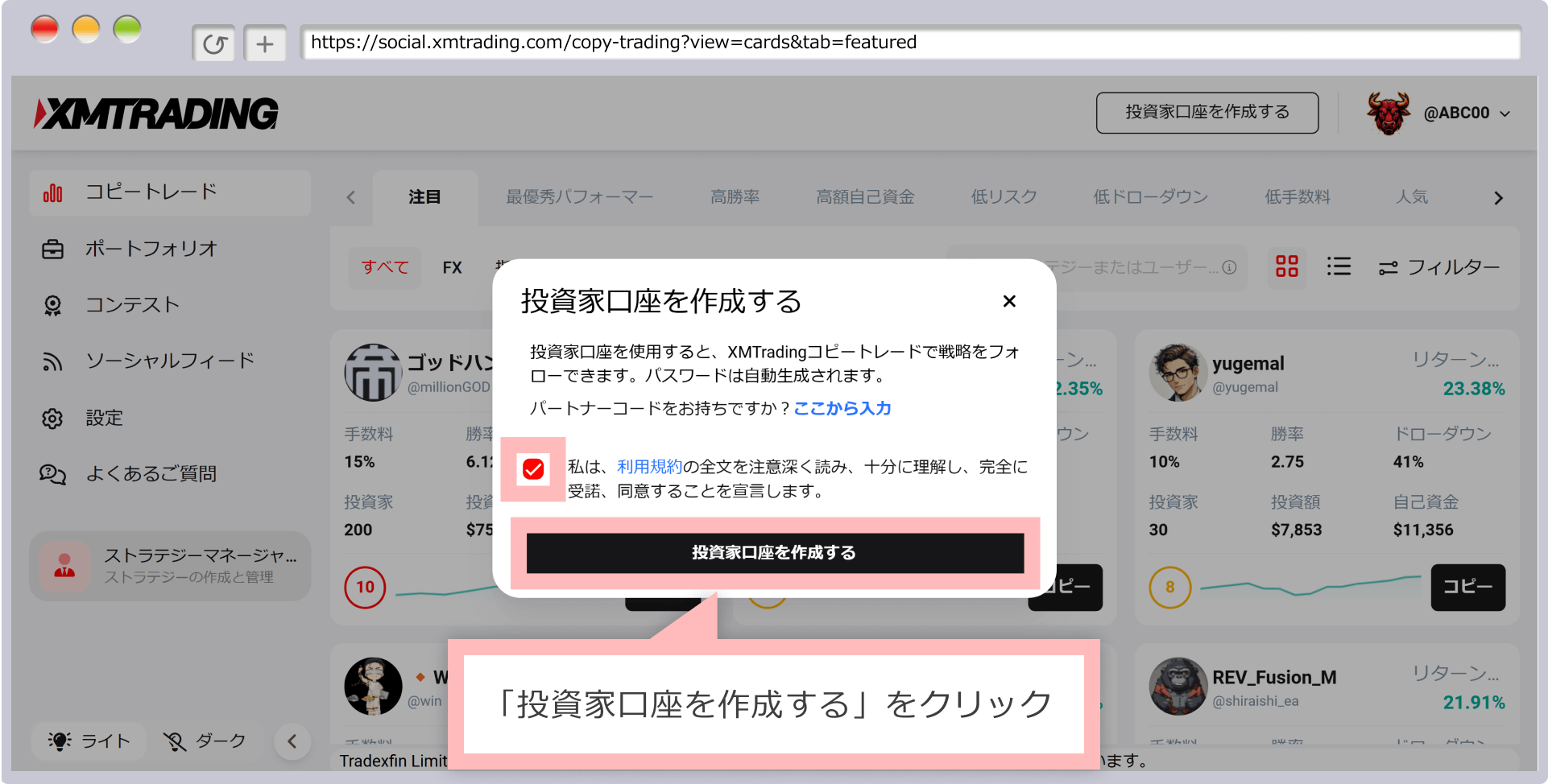Select the 低リスク tab
1548x784 pixels.
click(x=1004, y=197)
